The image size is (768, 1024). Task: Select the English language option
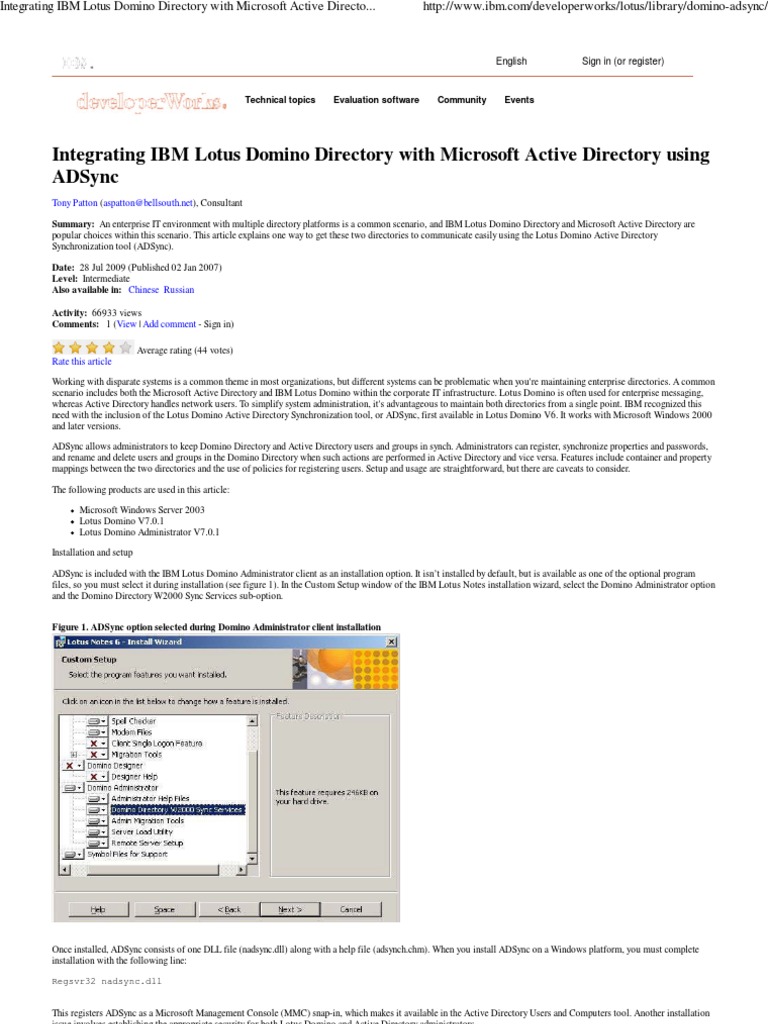point(511,61)
